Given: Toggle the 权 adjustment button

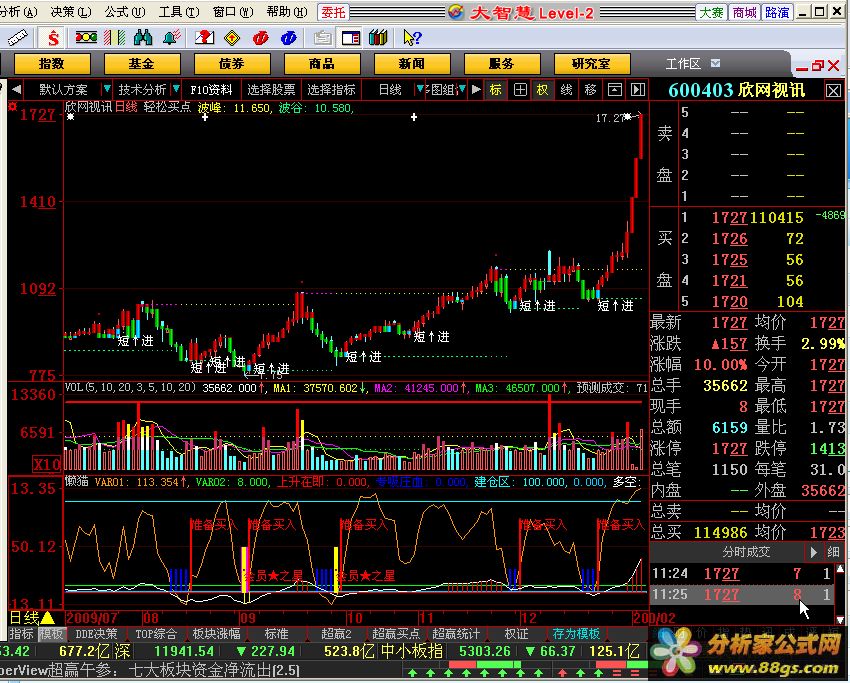Looking at the screenshot, I should pyautogui.click(x=543, y=89).
